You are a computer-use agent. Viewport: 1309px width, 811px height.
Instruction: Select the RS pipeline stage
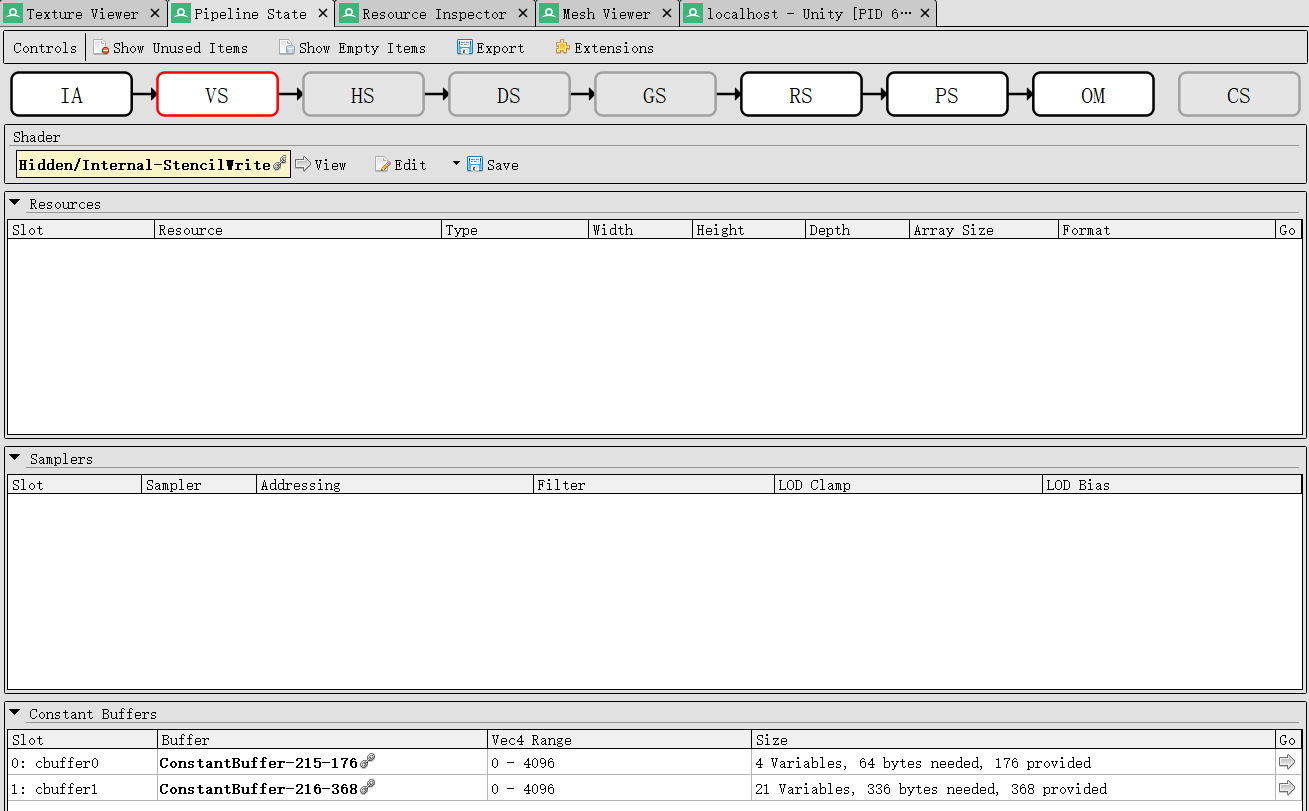tap(801, 95)
